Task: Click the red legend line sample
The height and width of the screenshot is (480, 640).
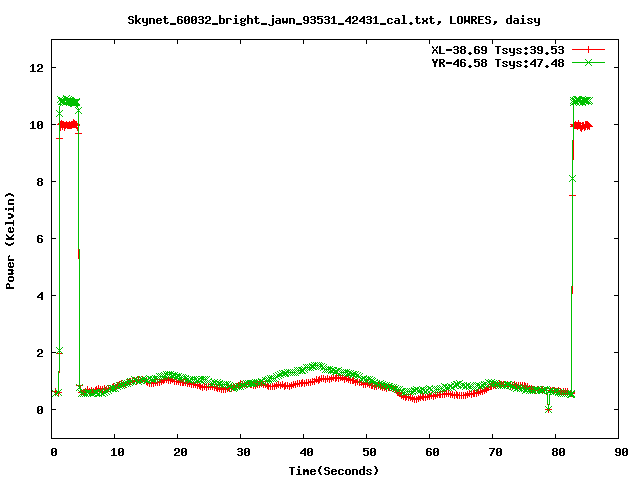Action: (588, 50)
